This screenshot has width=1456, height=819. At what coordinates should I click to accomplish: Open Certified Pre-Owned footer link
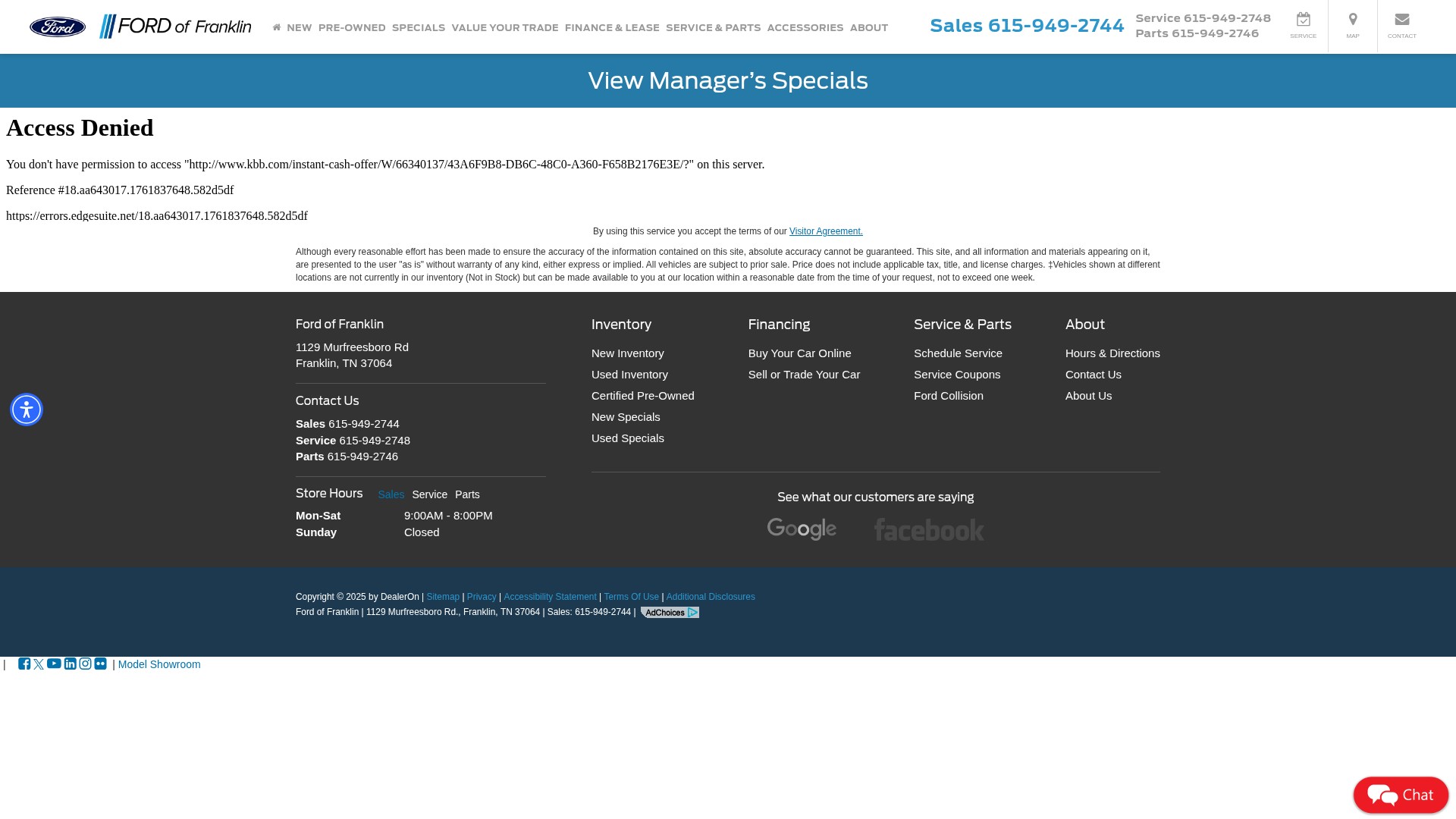(643, 396)
